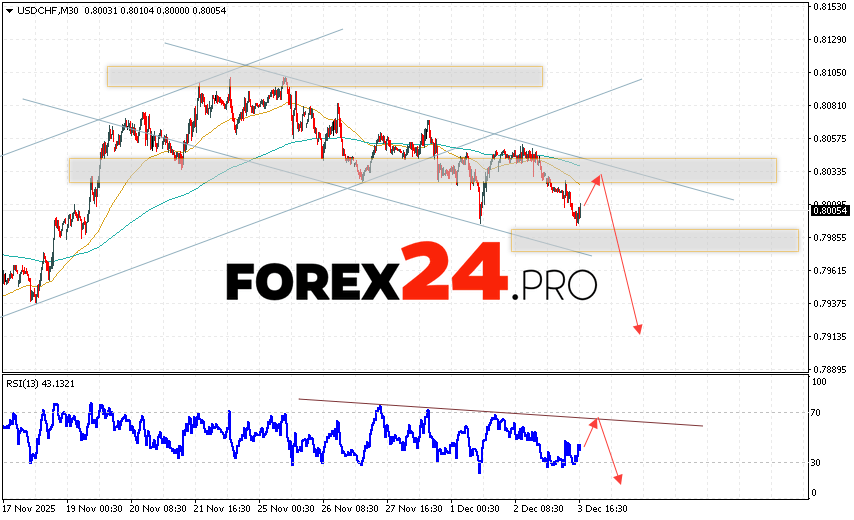Click the 0.81530 price axis label
Screen dimensions: 854x520
tap(830, 7)
